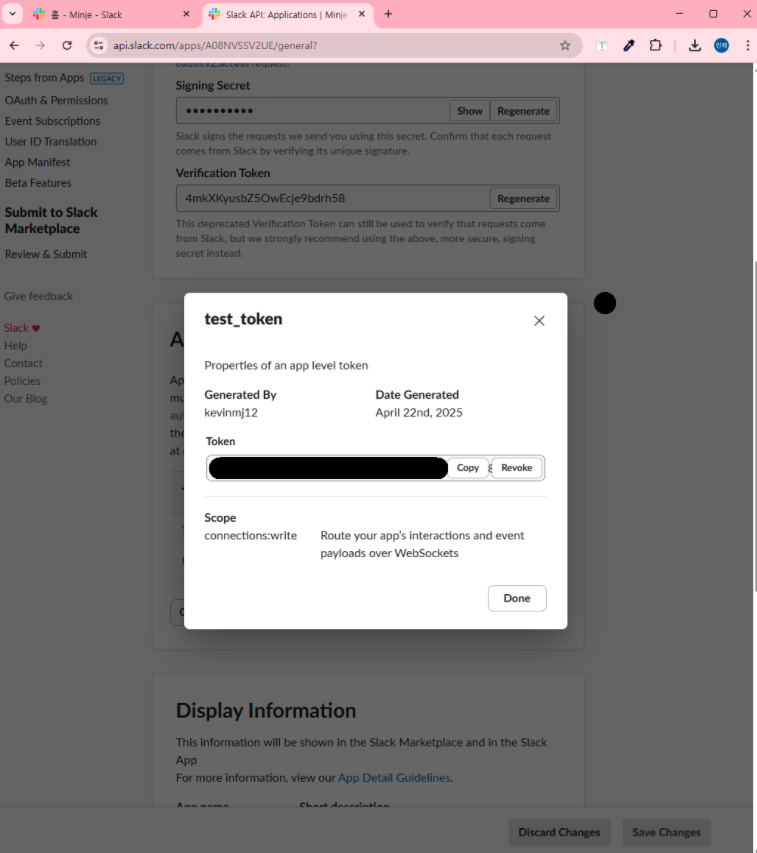Go forward in browser history

40,46
